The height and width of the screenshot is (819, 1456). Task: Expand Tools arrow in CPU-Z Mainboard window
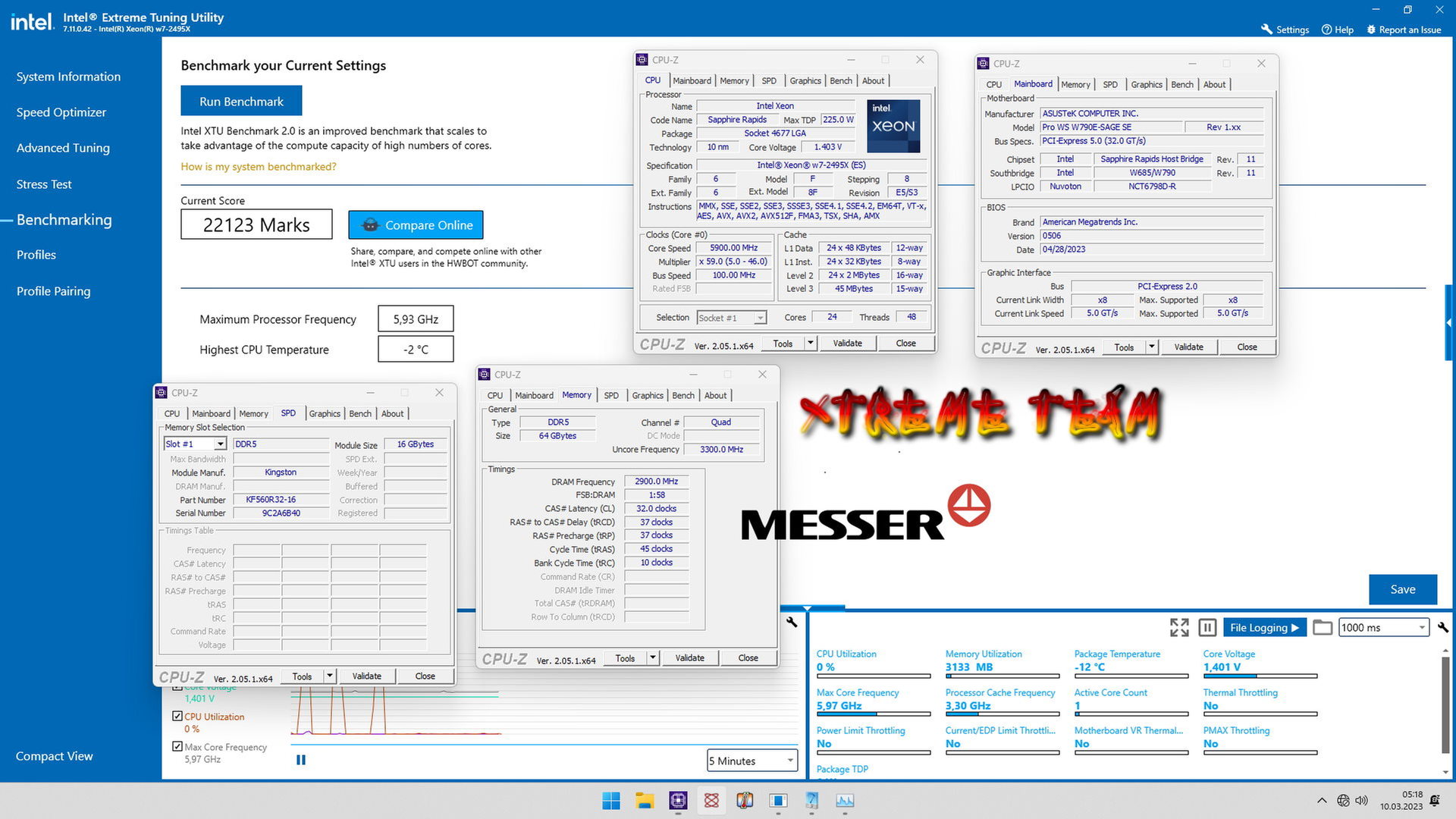(1151, 347)
